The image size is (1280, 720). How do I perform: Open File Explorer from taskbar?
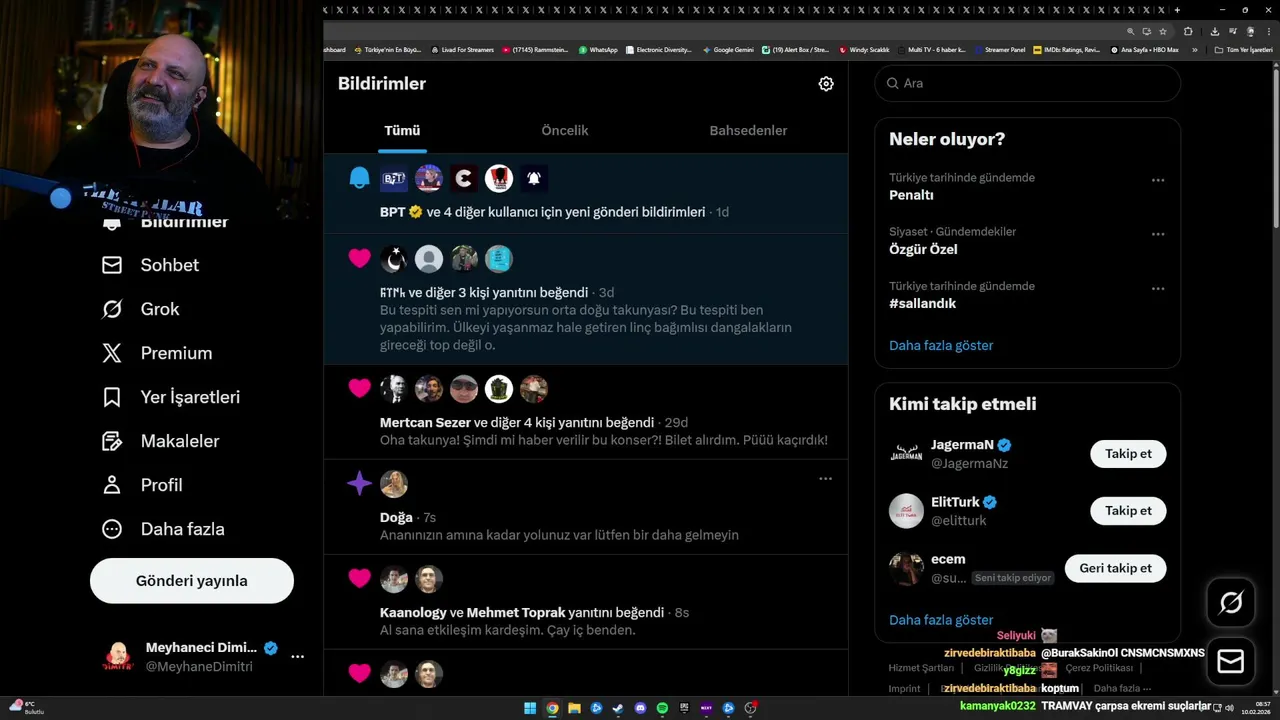click(x=574, y=709)
